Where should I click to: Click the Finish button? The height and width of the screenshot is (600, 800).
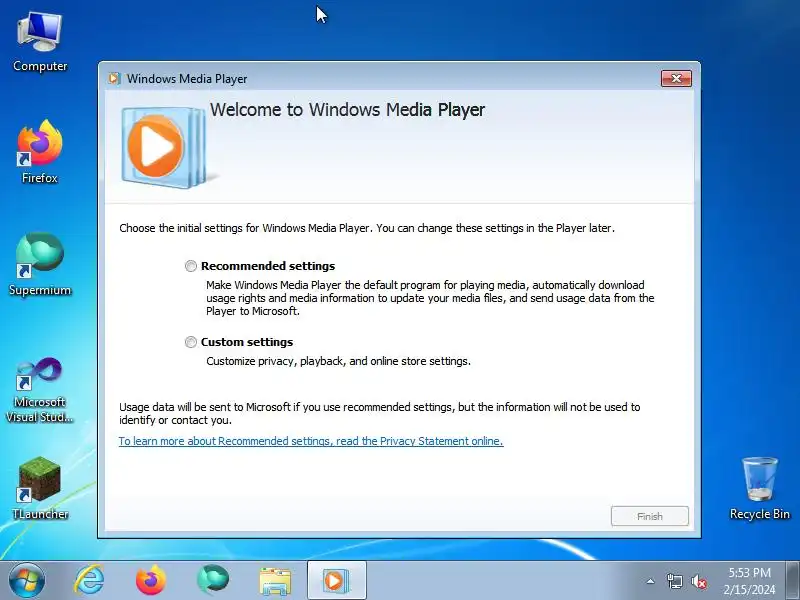(x=649, y=516)
